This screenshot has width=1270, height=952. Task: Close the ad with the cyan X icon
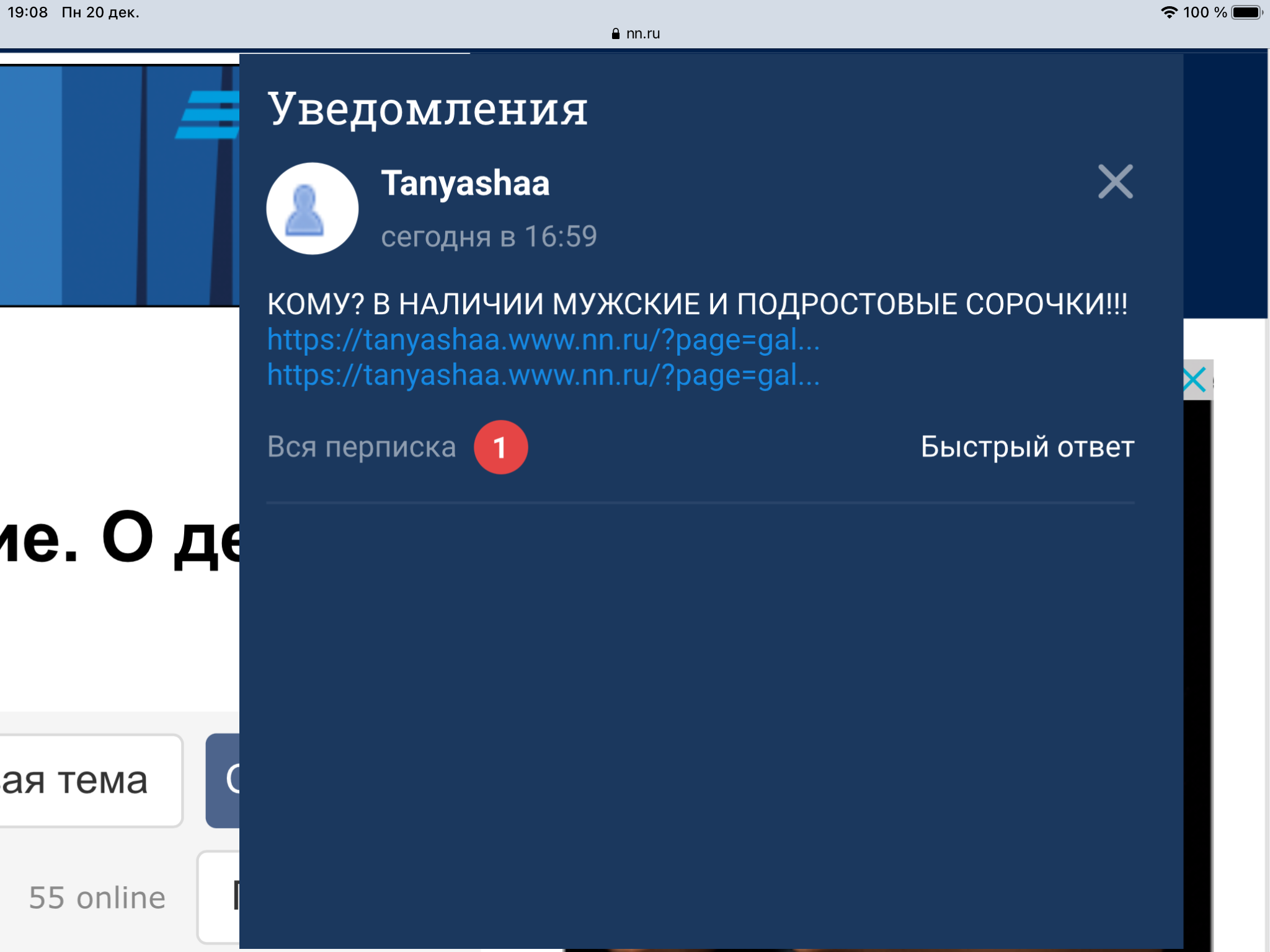[x=1194, y=380]
